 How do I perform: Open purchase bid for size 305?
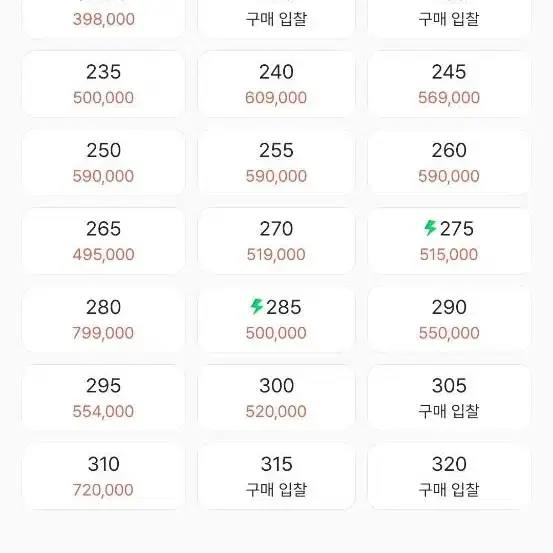(449, 398)
